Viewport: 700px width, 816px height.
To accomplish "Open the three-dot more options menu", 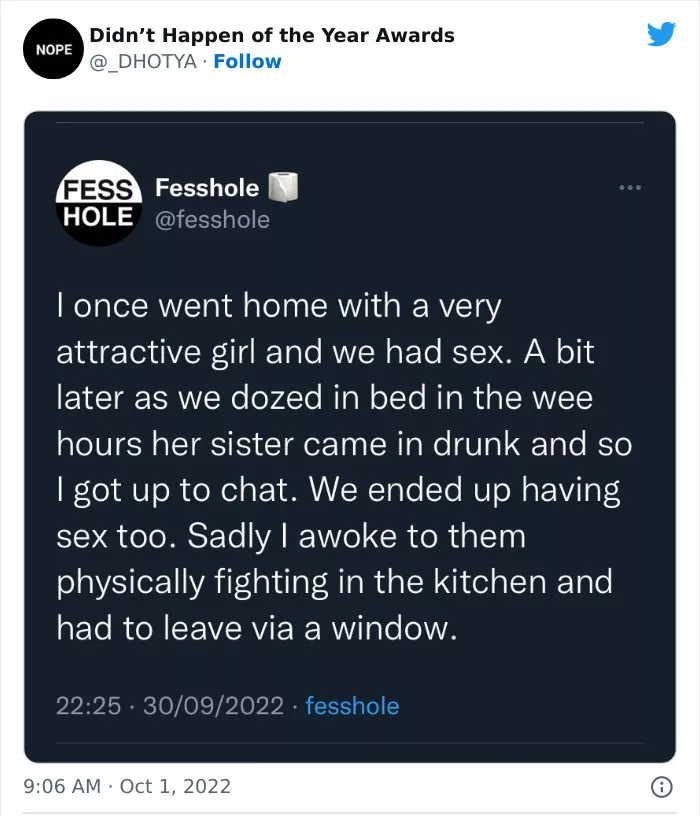I will pos(629,188).
